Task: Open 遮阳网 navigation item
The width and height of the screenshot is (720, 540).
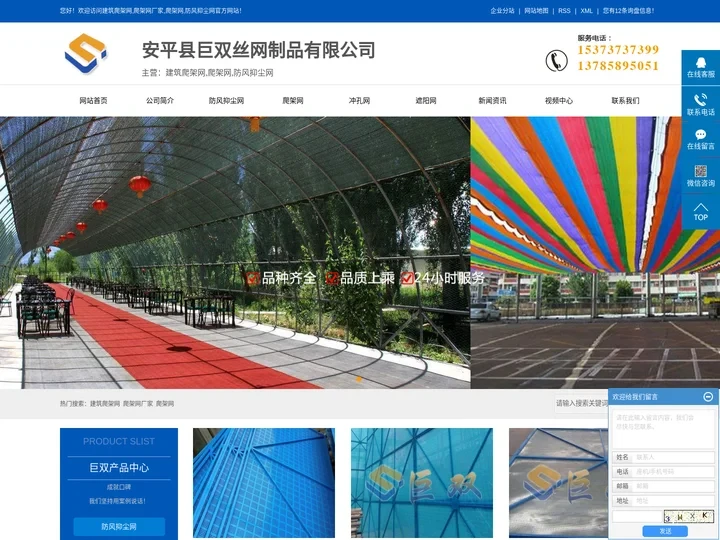Action: pyautogui.click(x=426, y=101)
